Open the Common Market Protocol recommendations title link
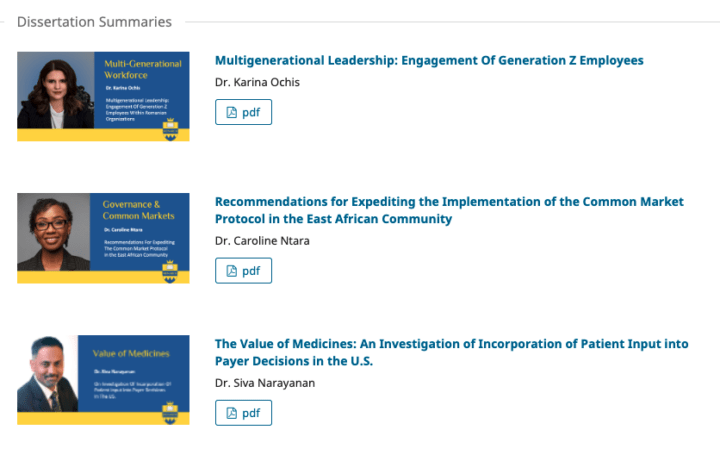This screenshot has width=720, height=461. coord(449,210)
